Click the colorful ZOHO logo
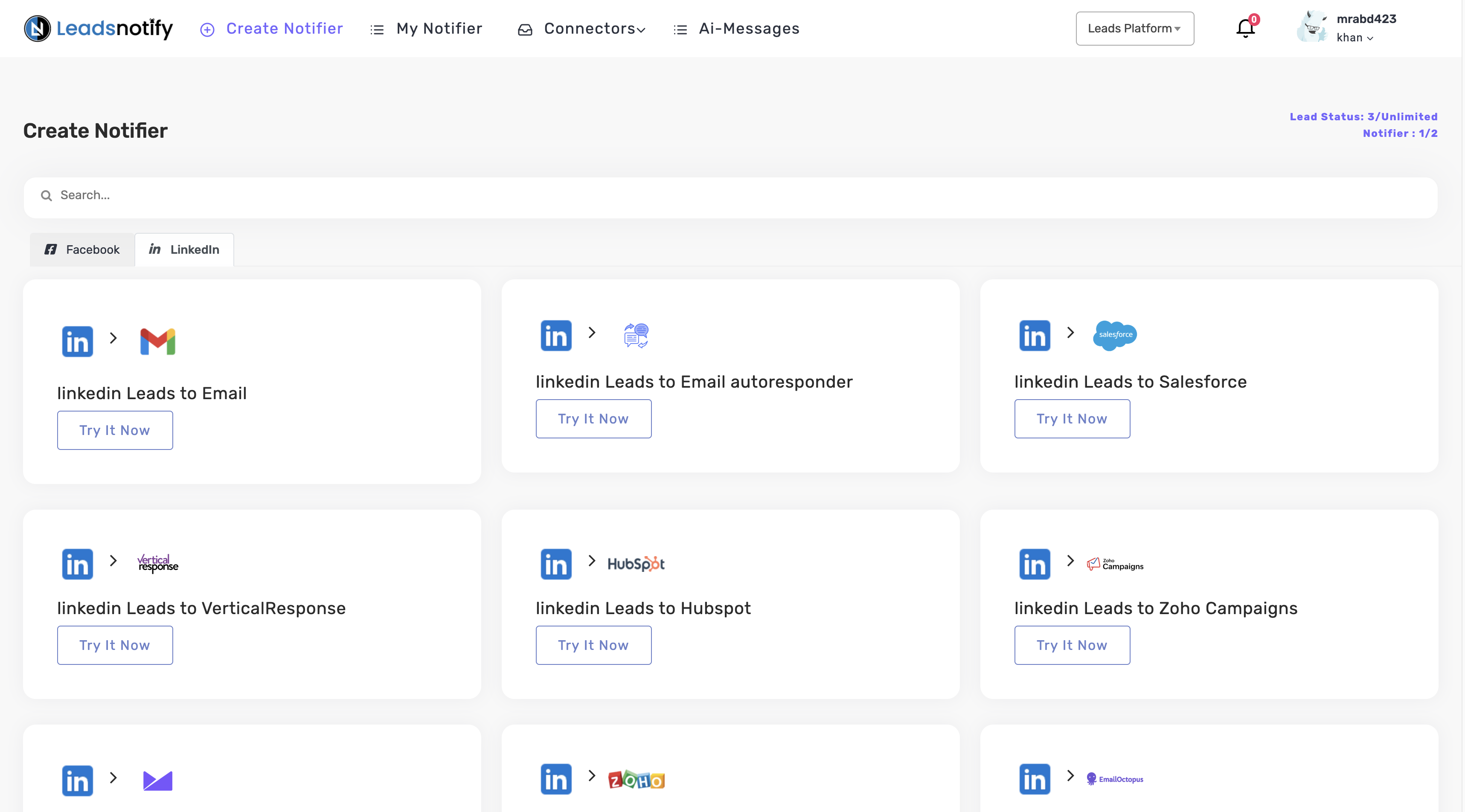1465x812 pixels. 636,780
